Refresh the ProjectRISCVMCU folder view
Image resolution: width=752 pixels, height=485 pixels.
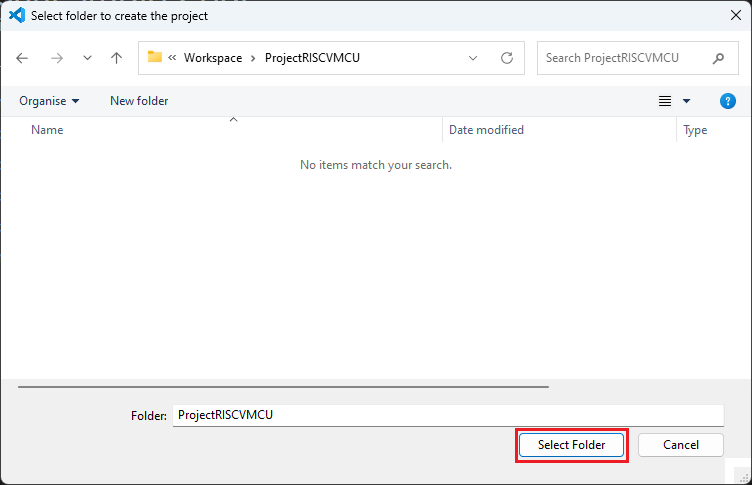[507, 58]
